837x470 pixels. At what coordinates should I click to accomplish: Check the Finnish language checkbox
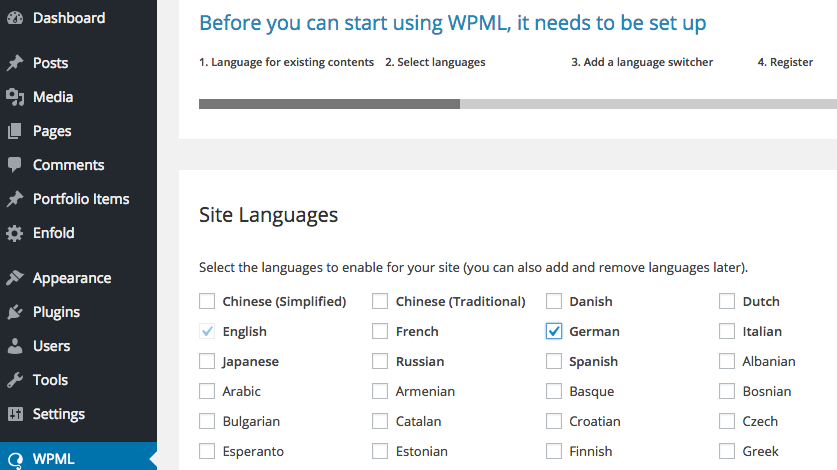point(554,451)
